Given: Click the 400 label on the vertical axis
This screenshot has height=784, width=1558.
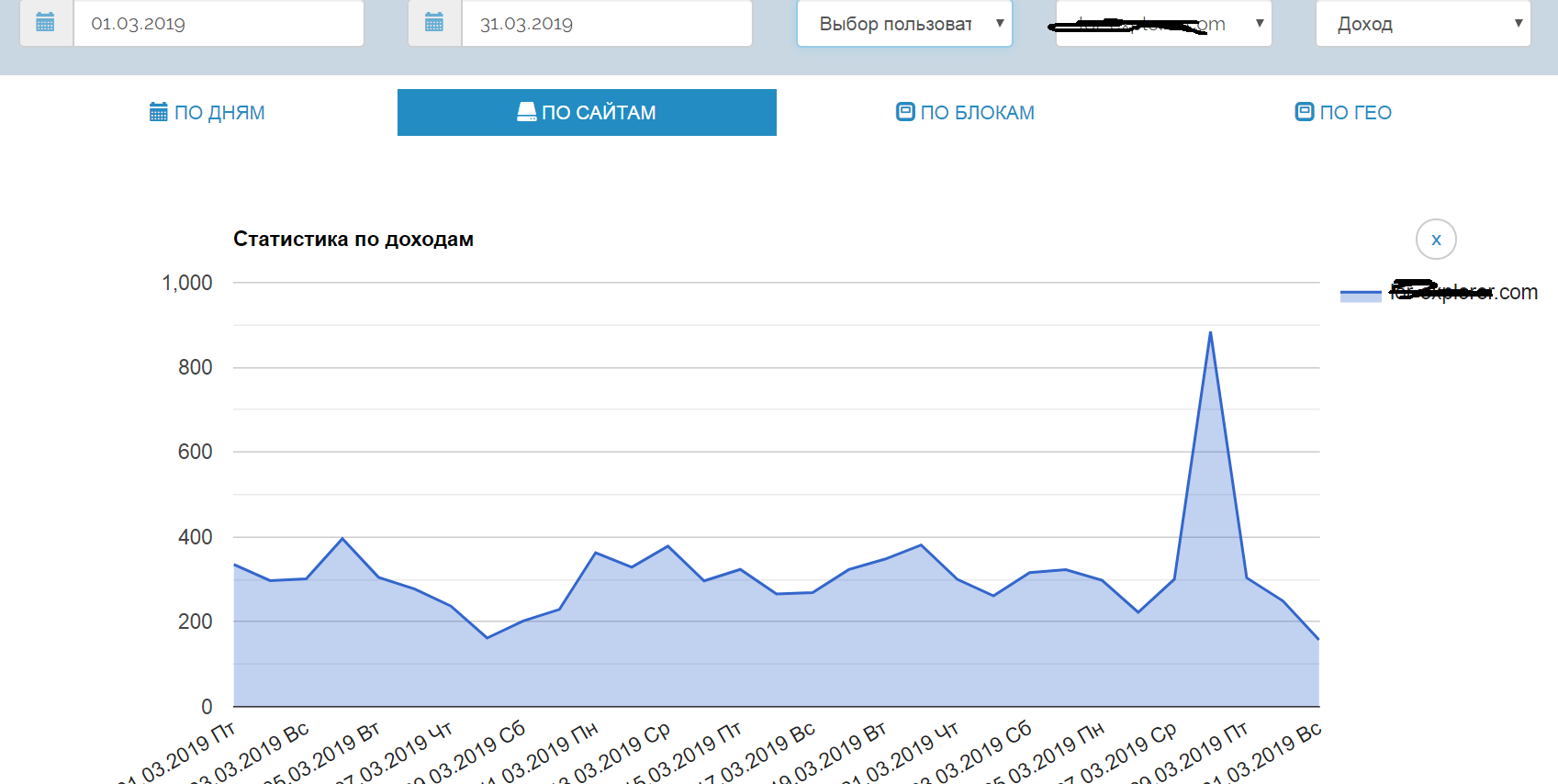Looking at the screenshot, I should pyautogui.click(x=196, y=537).
